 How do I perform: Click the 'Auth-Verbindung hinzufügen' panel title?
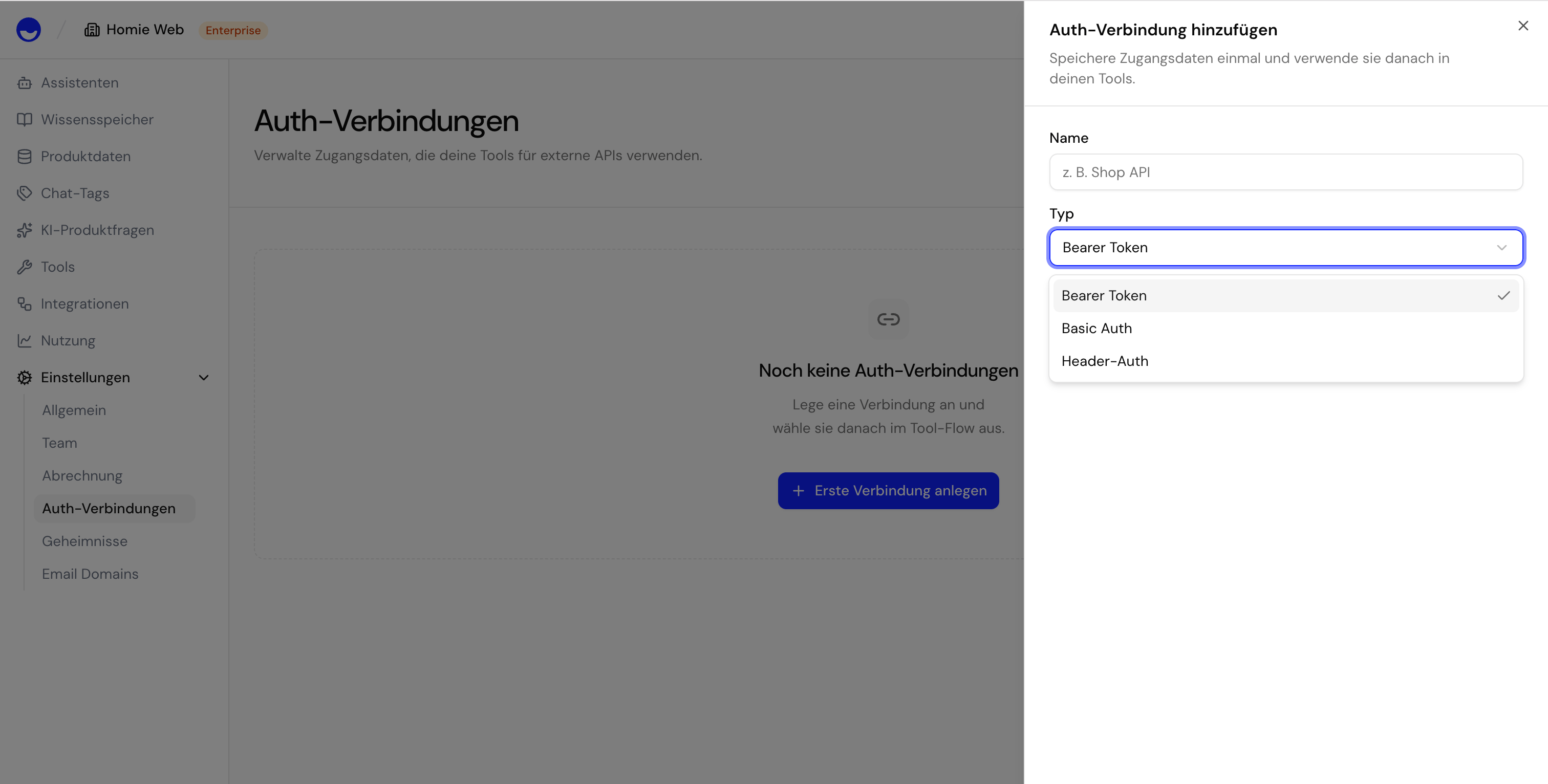1164,30
